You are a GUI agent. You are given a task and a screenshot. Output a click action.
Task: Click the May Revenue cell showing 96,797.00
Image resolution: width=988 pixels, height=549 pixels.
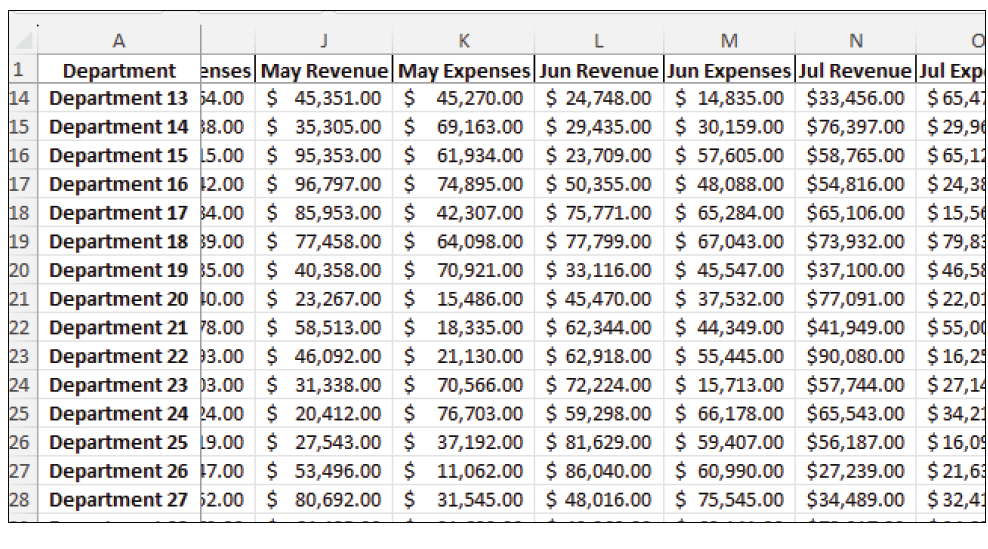324,184
